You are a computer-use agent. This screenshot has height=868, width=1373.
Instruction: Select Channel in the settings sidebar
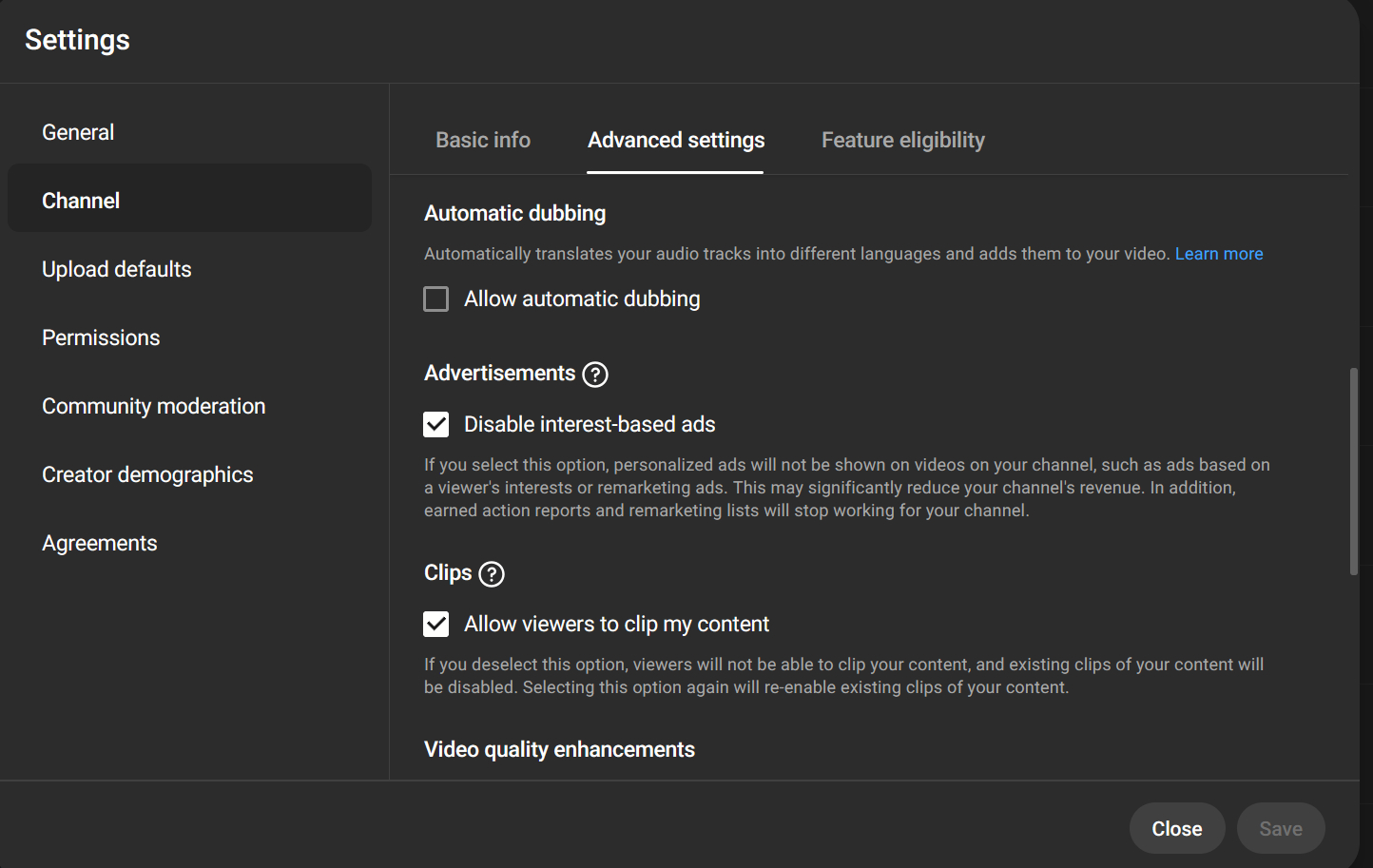click(81, 202)
